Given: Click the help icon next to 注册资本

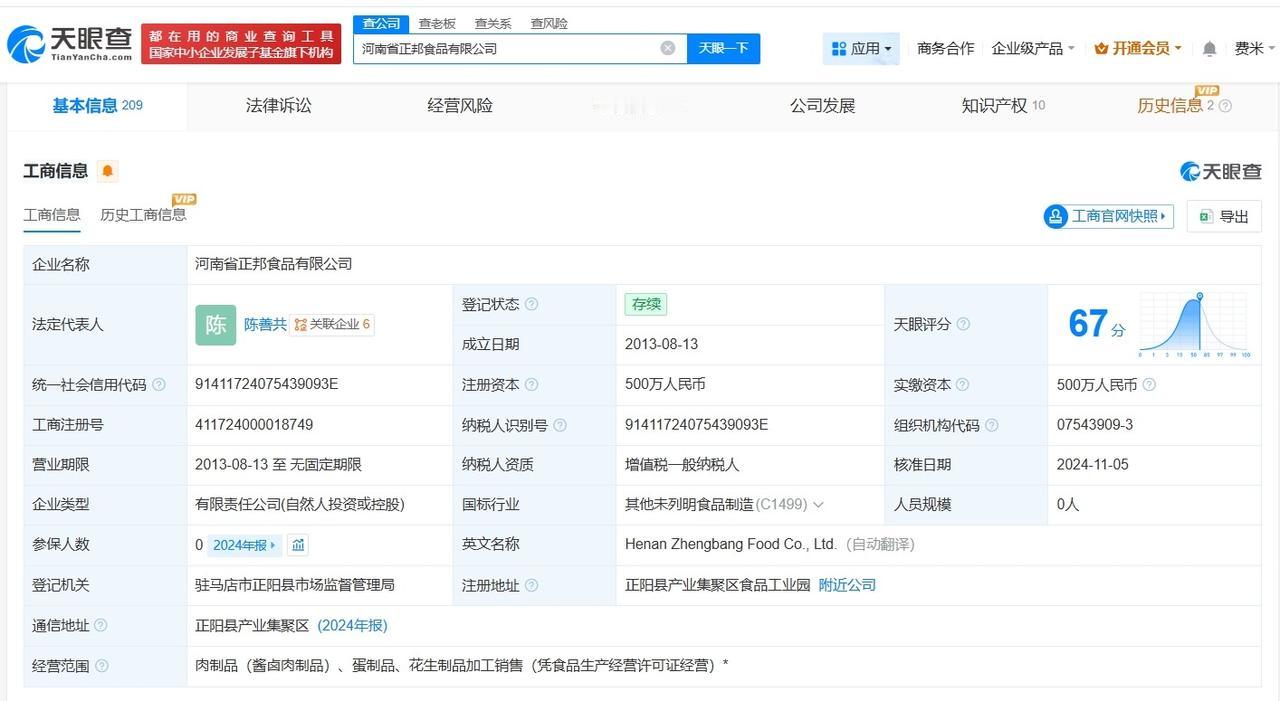Looking at the screenshot, I should click(531, 384).
